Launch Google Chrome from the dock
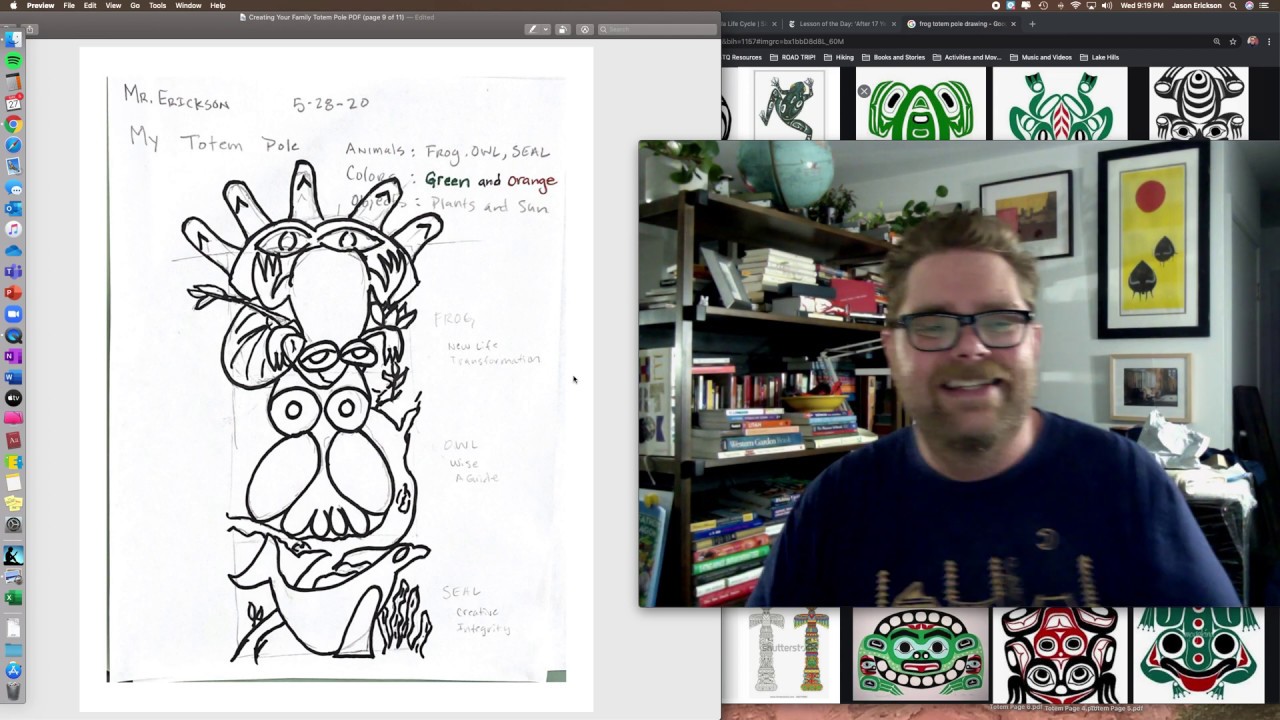 point(13,124)
